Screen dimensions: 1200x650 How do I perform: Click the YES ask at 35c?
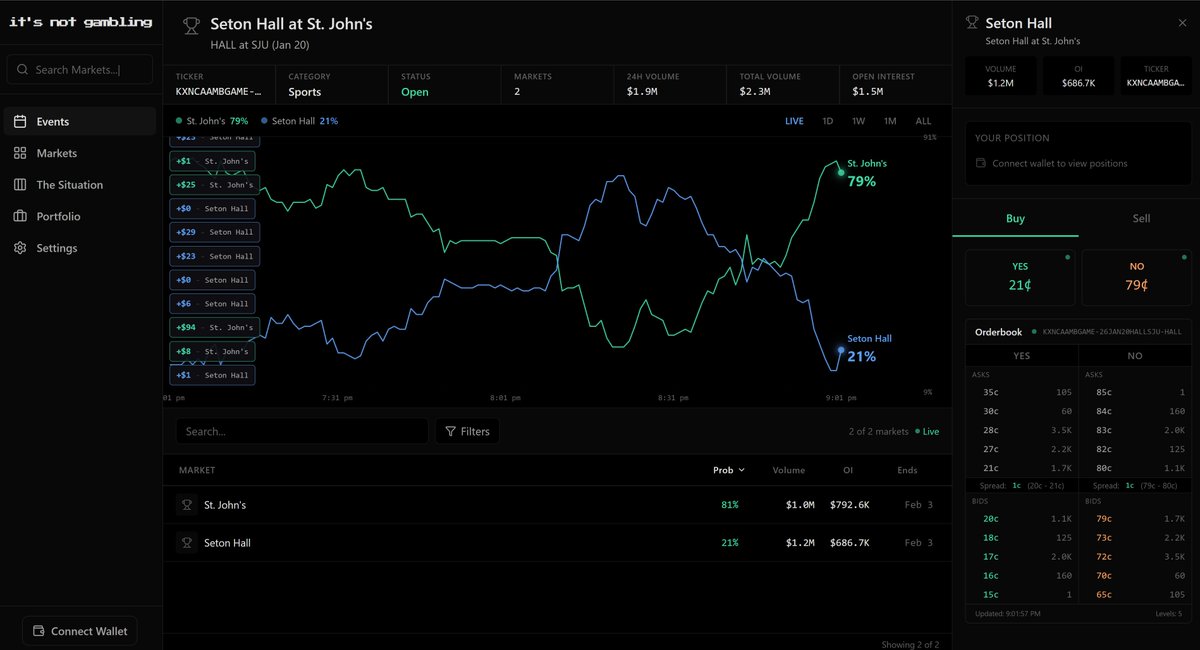pos(1022,392)
